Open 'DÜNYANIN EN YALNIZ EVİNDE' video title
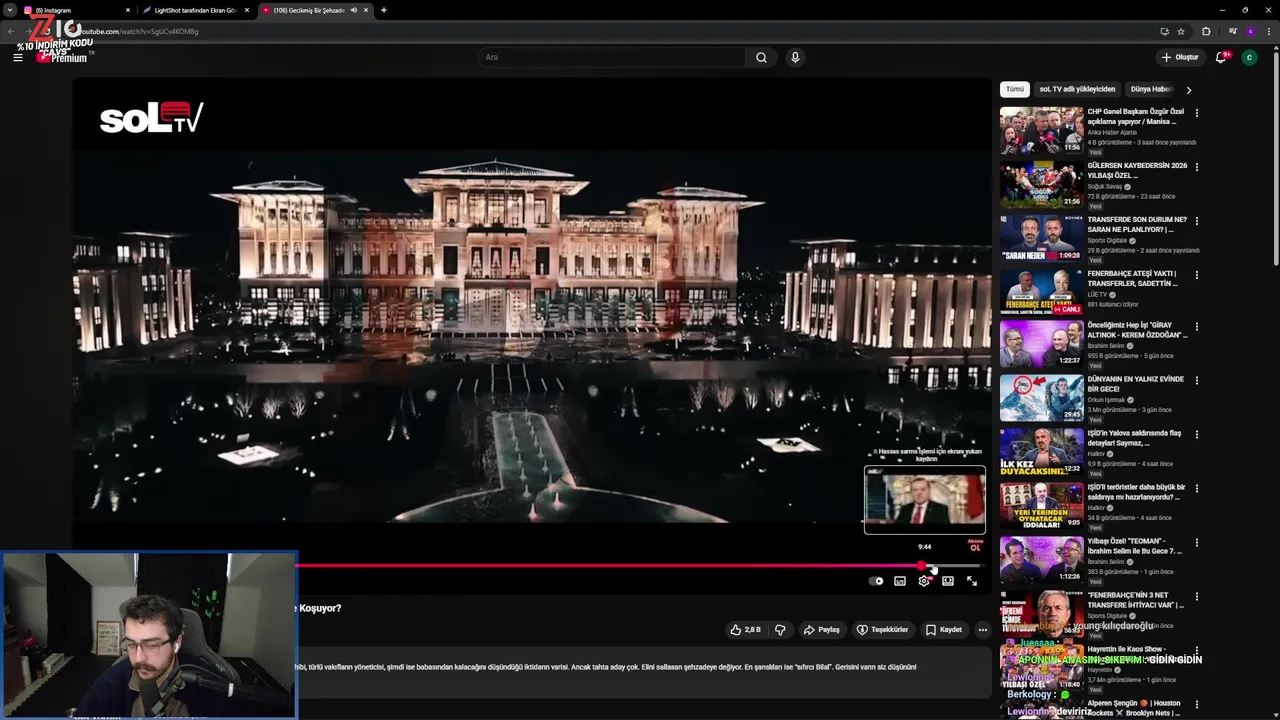This screenshot has width=1280, height=720. [x=1136, y=384]
